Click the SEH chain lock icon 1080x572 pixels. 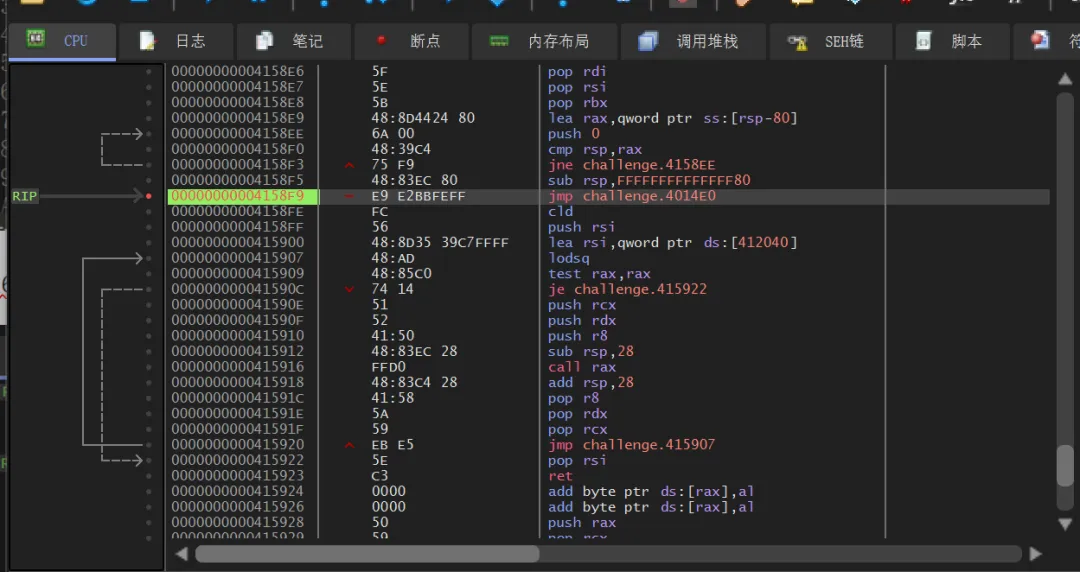tap(797, 43)
